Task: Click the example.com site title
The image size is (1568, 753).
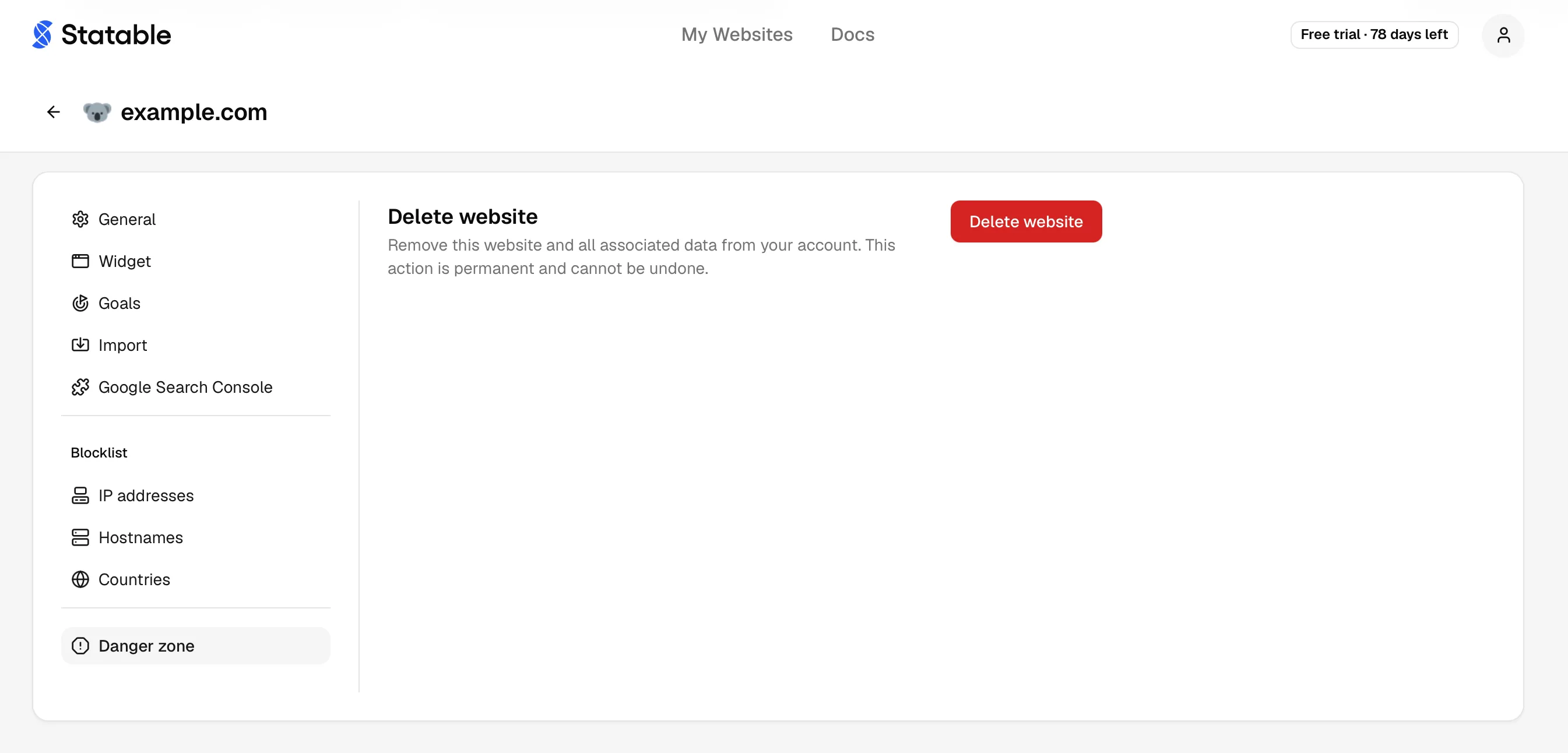Action: point(194,112)
